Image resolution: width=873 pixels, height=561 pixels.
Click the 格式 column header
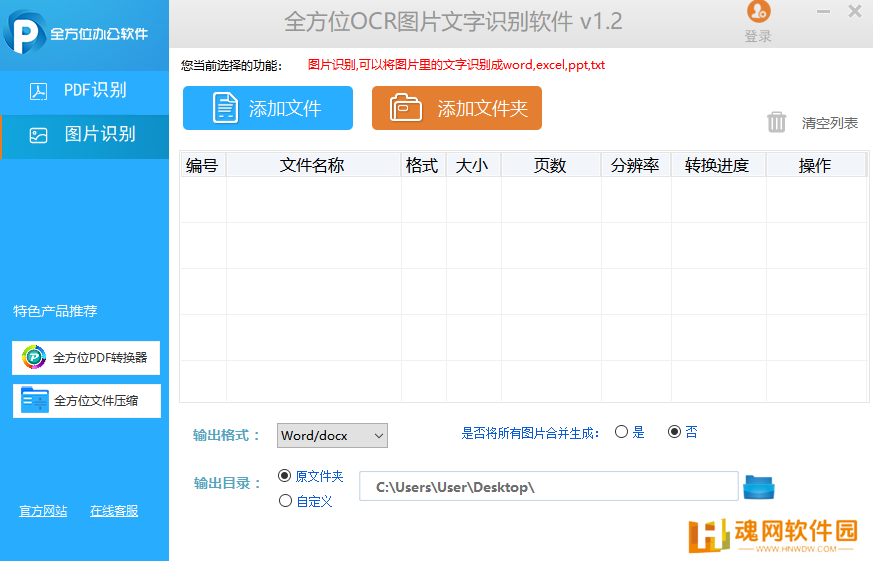(x=423, y=165)
